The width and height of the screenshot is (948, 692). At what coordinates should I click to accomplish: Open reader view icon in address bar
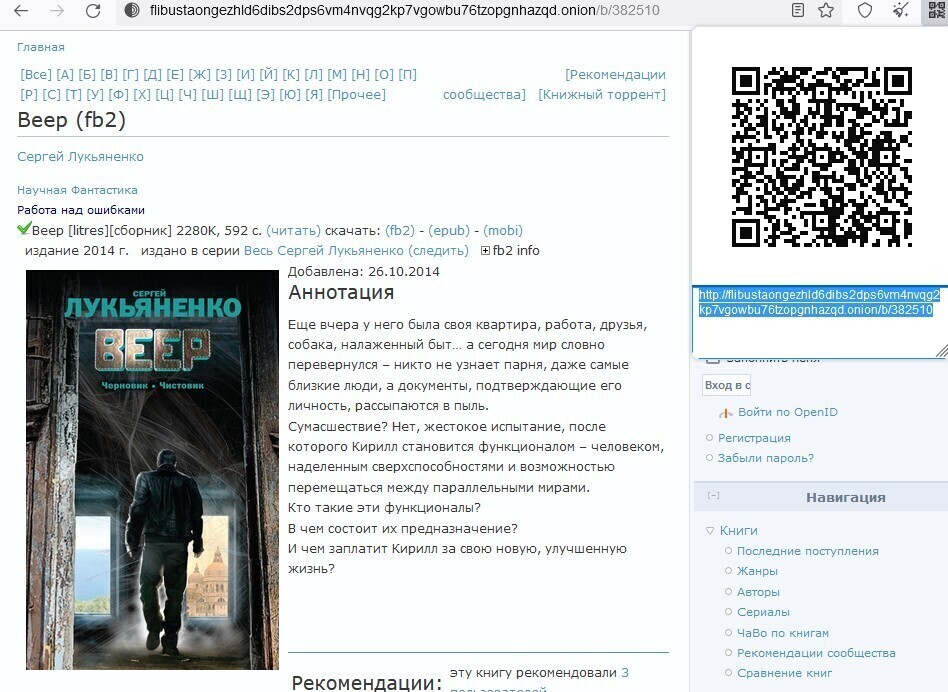(797, 10)
